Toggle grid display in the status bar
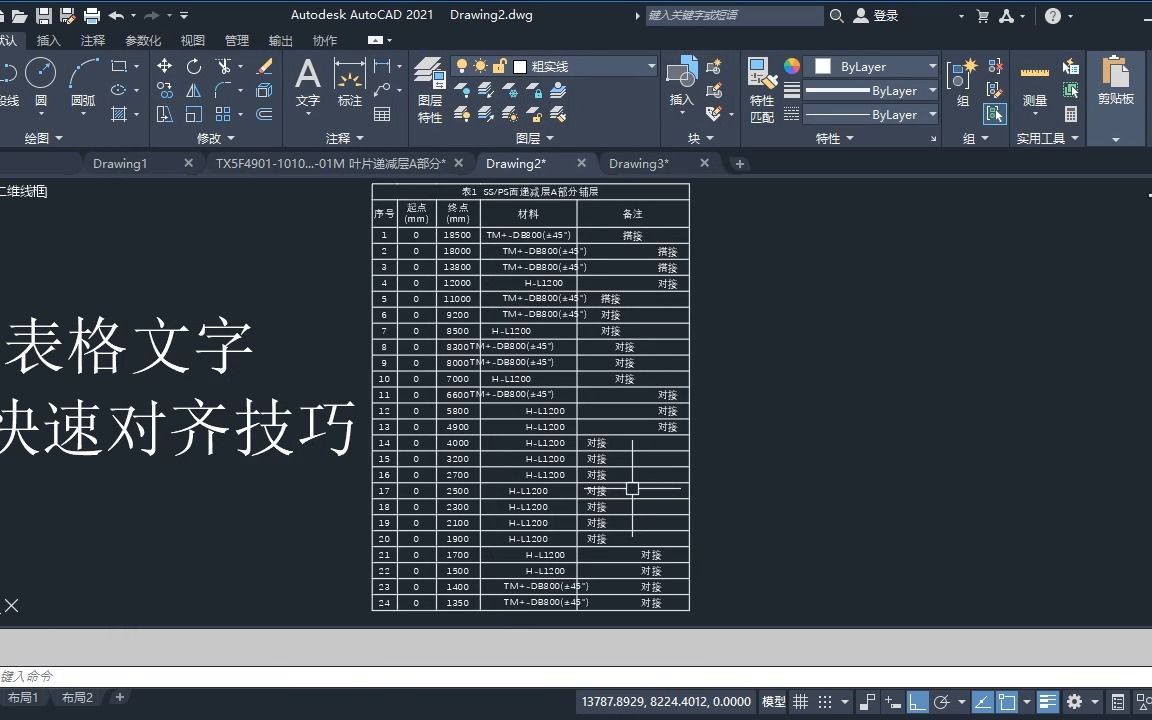 [800, 701]
